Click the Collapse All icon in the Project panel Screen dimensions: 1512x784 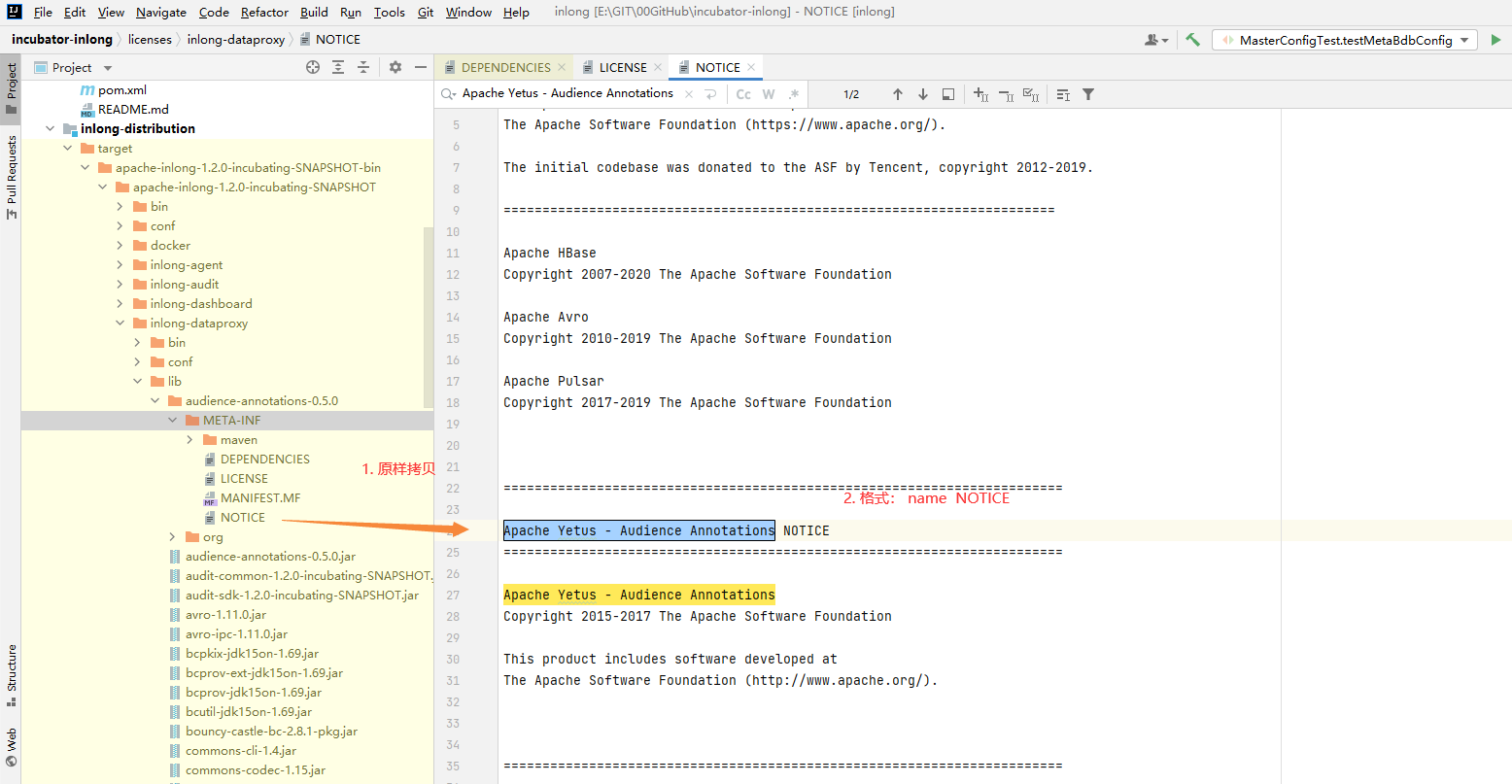[363, 67]
